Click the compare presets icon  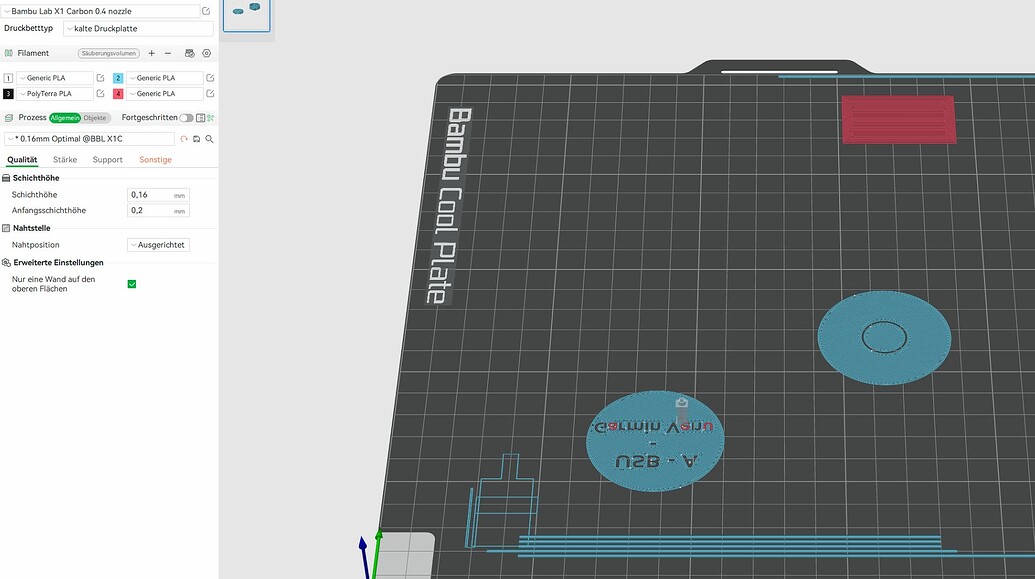(201, 118)
